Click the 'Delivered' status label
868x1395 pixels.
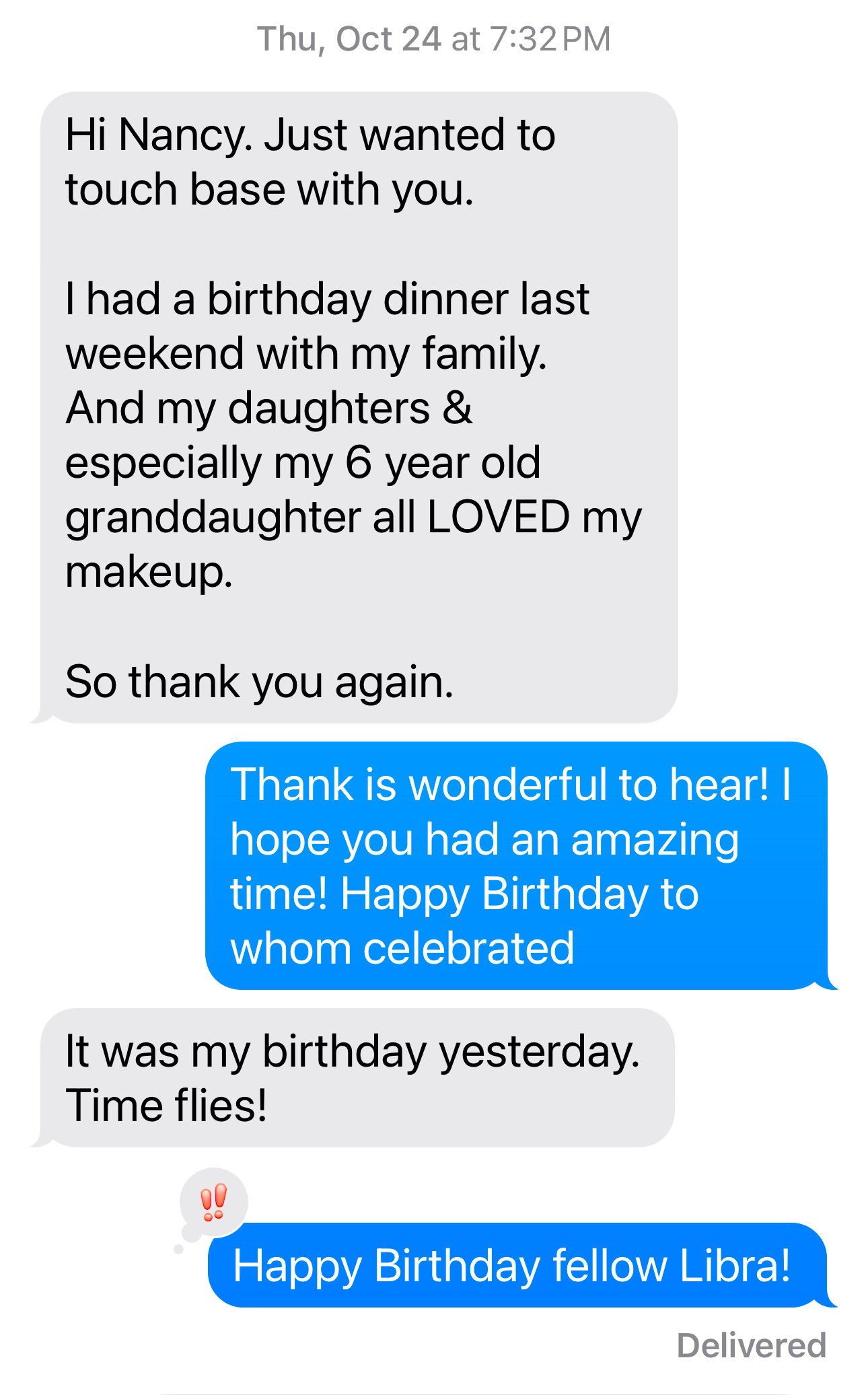tap(751, 1346)
